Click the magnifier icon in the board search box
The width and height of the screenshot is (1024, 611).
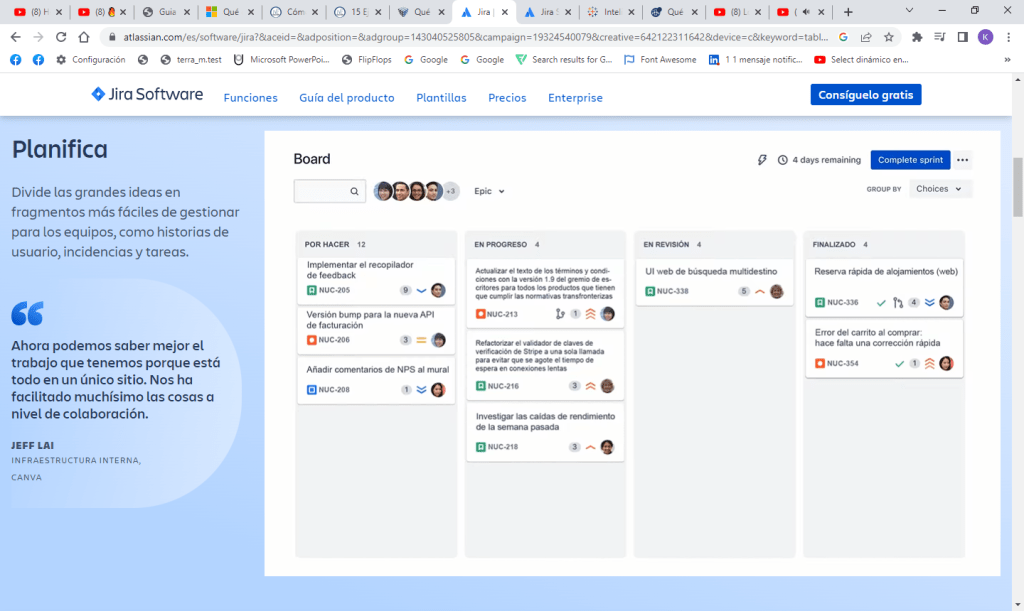(354, 191)
